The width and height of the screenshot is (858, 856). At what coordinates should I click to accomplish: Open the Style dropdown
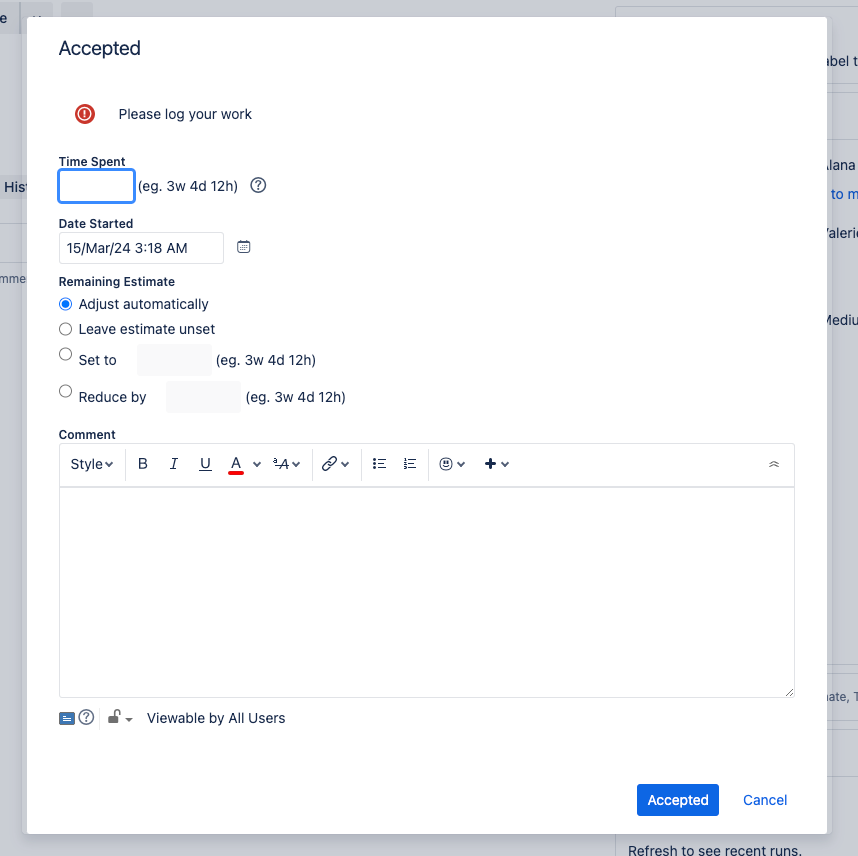click(91, 464)
